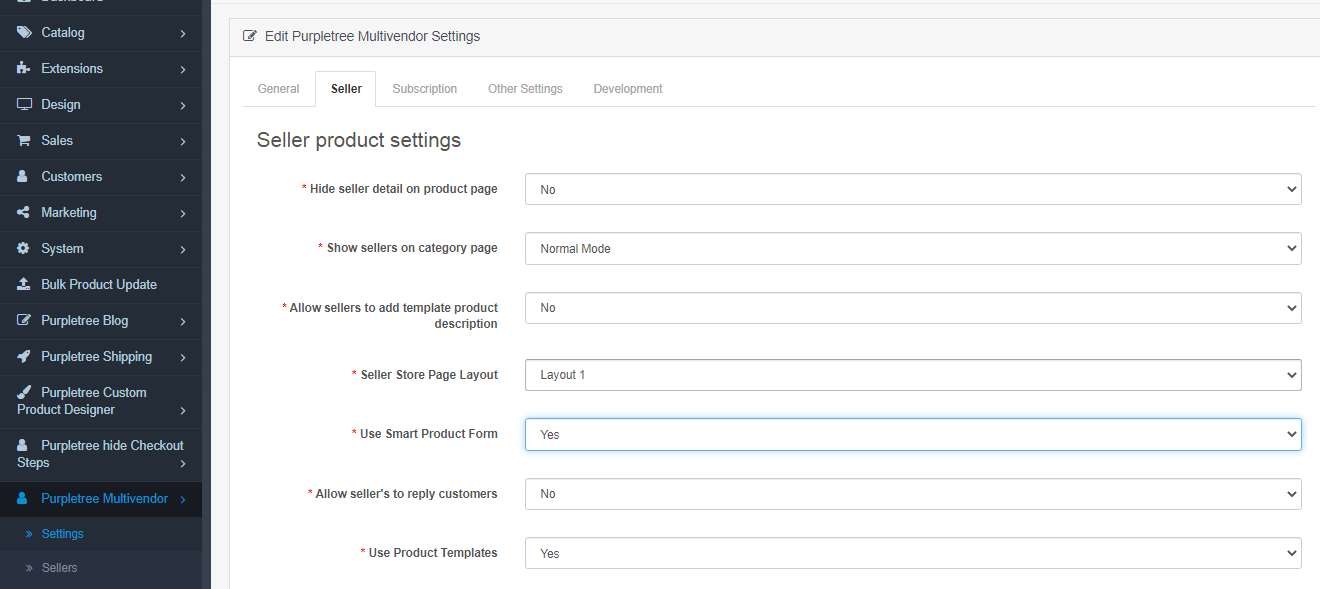Screen dimensions: 1320x589
Task: Click the hide Checkout Steps user icon
Action: [x=23, y=446]
